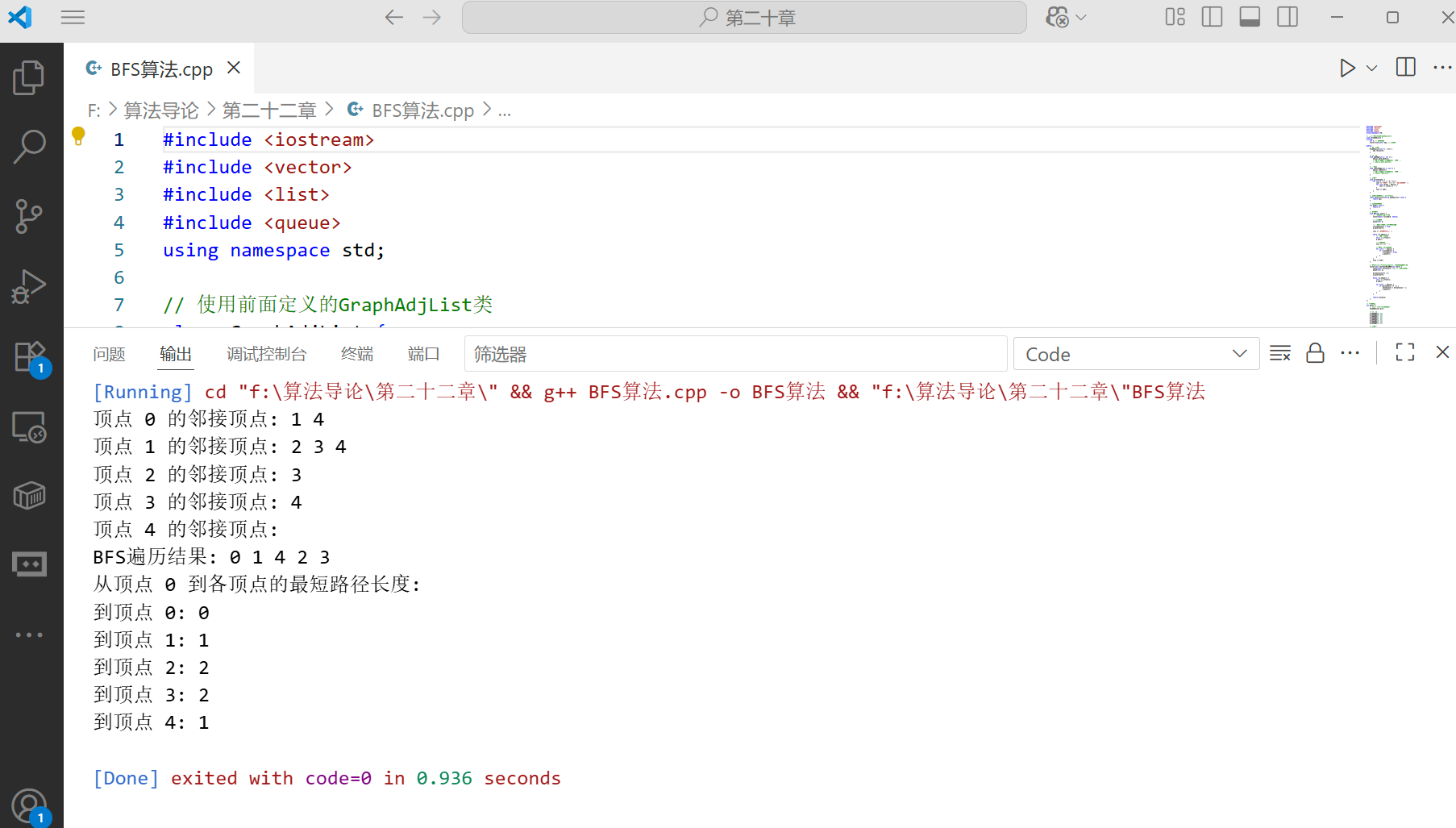The width and height of the screenshot is (1456, 828).
Task: Click the code minimap
Action: click(x=1385, y=226)
